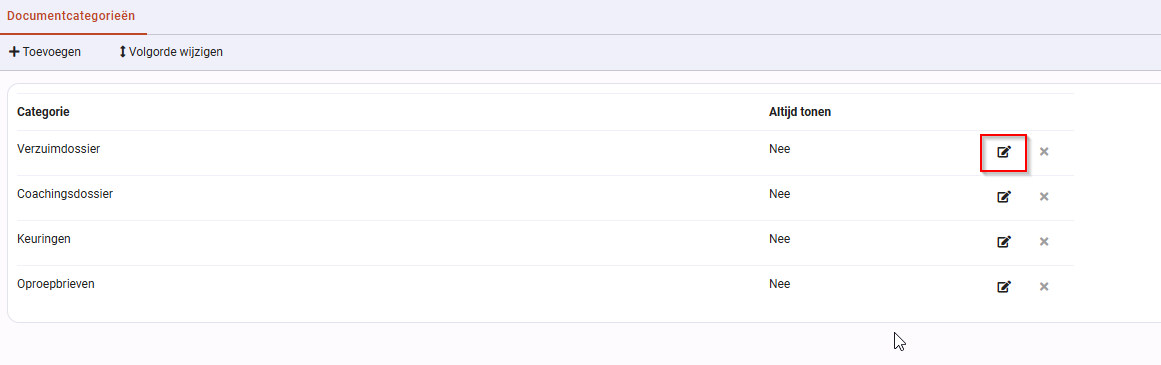This screenshot has width=1161, height=365.
Task: Select the Keuringen row label
Action: [44, 238]
